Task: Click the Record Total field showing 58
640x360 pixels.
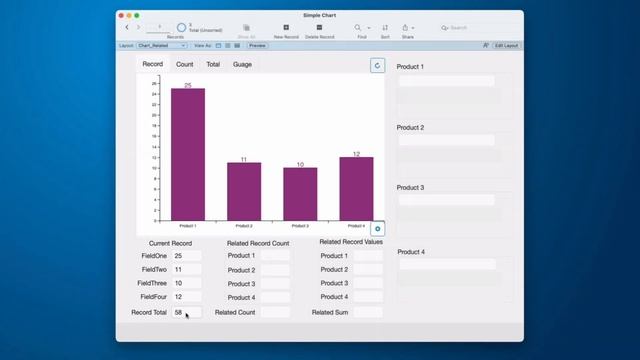Action: (x=187, y=312)
